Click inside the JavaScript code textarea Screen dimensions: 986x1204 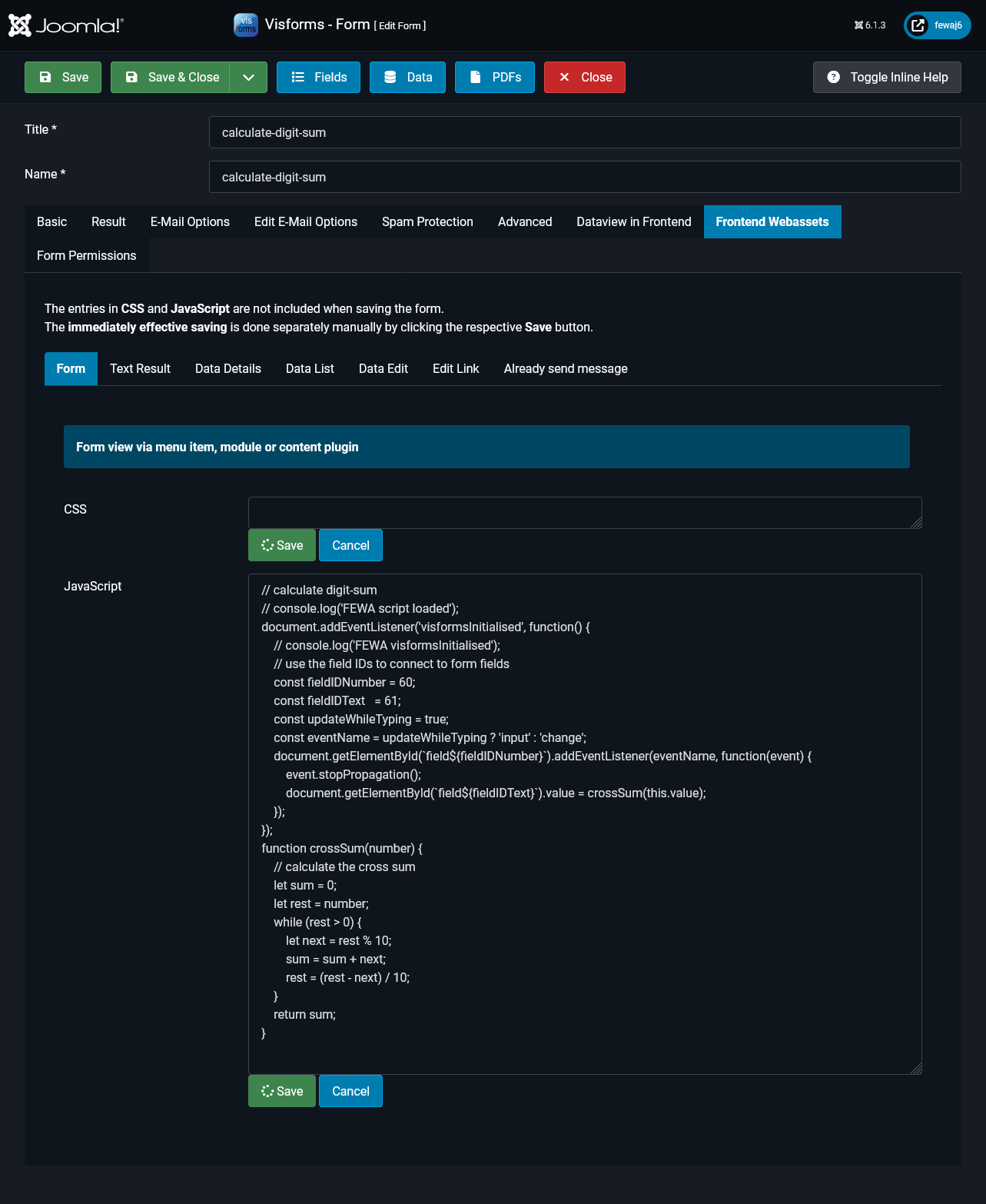tap(585, 824)
